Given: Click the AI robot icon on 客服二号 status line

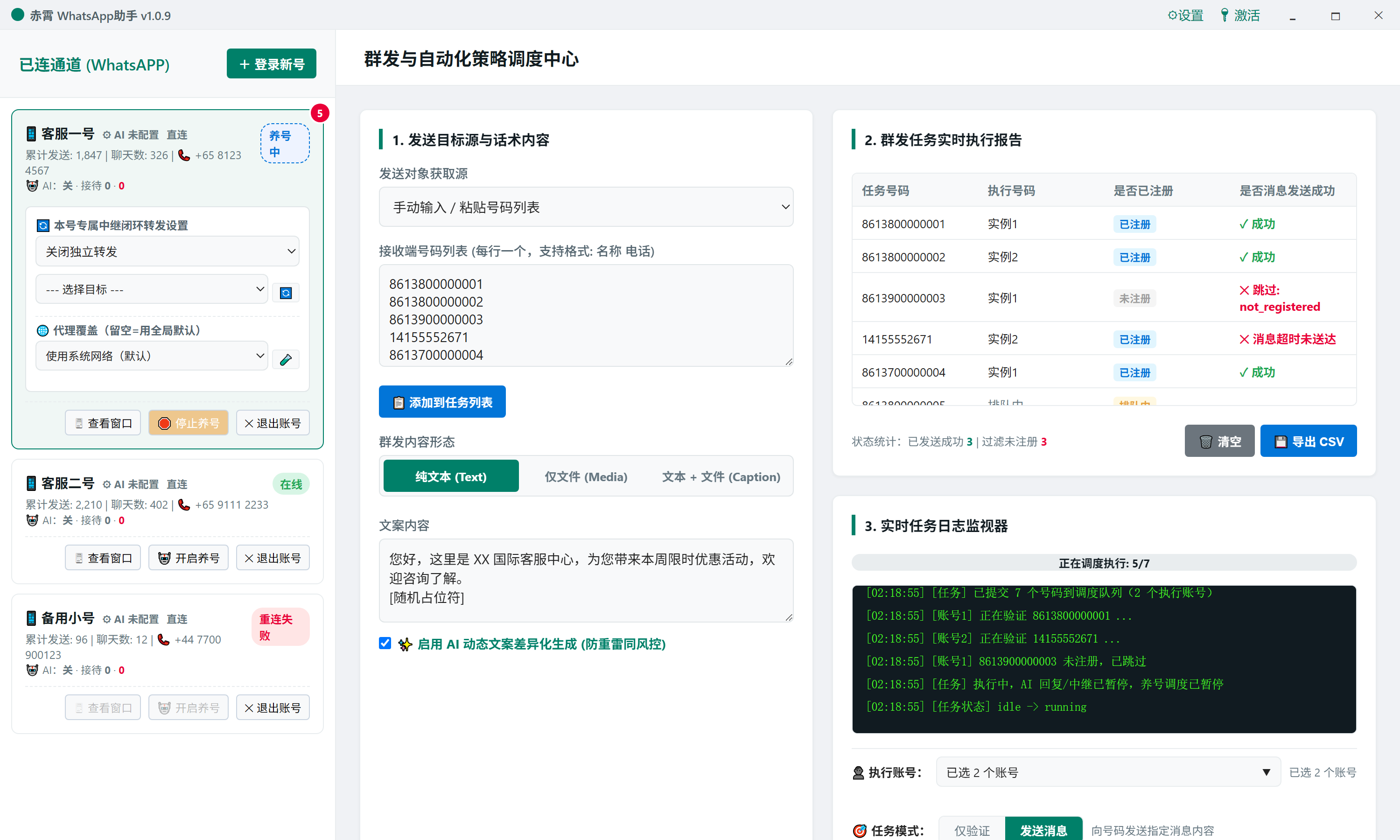Looking at the screenshot, I should point(32,520).
